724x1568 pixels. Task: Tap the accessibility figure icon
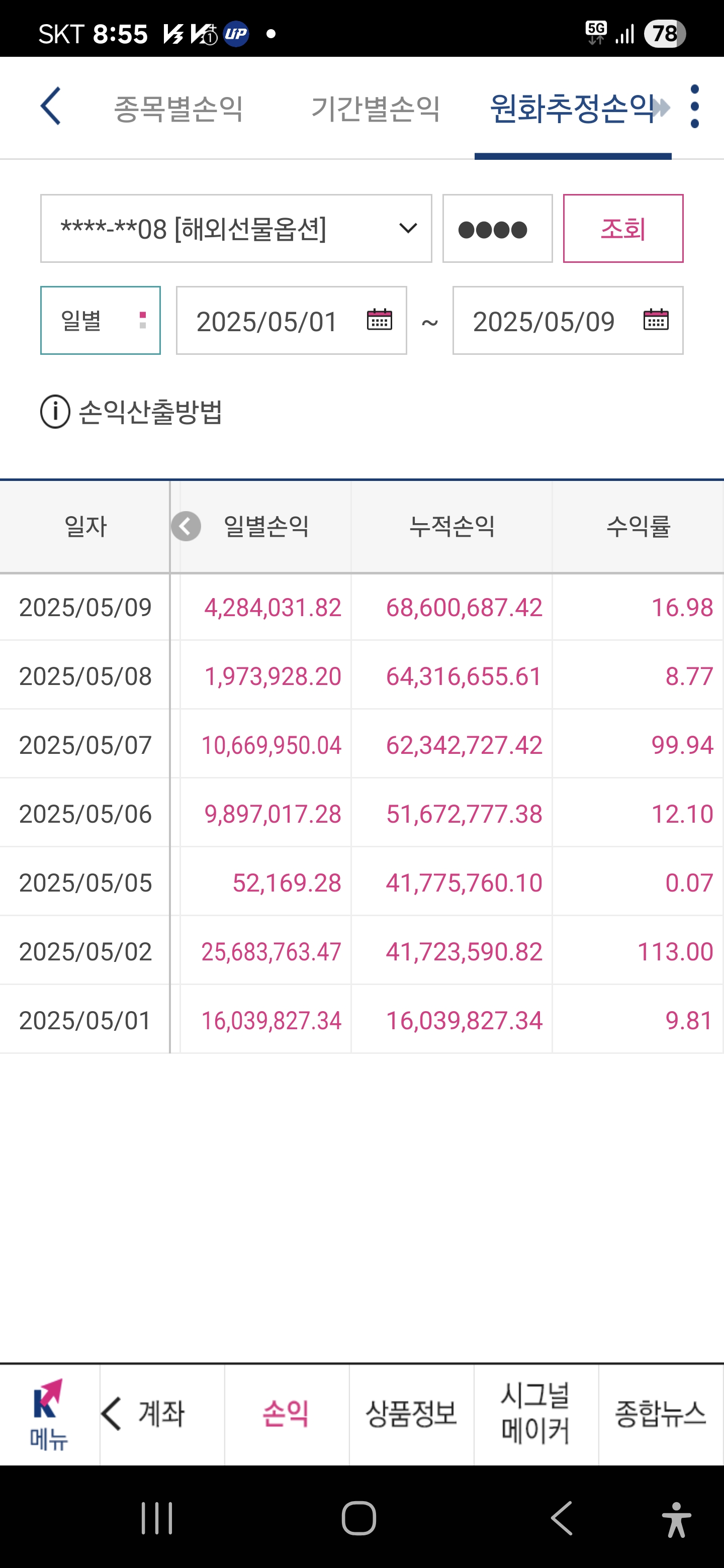click(676, 1519)
